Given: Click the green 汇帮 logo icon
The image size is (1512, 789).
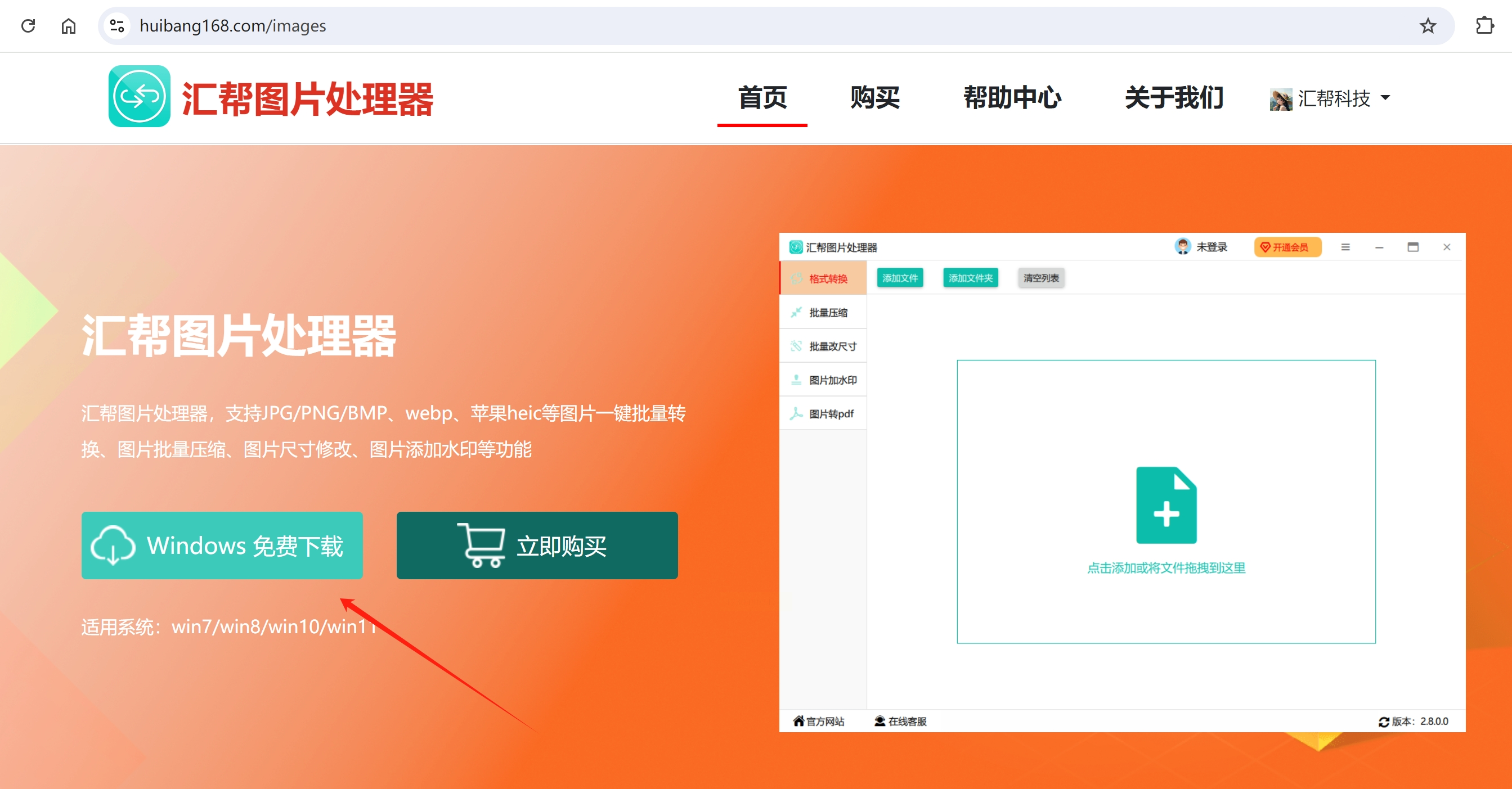Looking at the screenshot, I should pyautogui.click(x=140, y=96).
